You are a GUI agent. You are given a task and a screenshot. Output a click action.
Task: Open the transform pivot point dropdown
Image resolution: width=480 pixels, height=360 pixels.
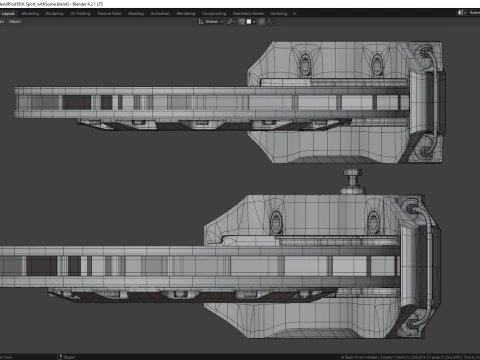(x=231, y=22)
